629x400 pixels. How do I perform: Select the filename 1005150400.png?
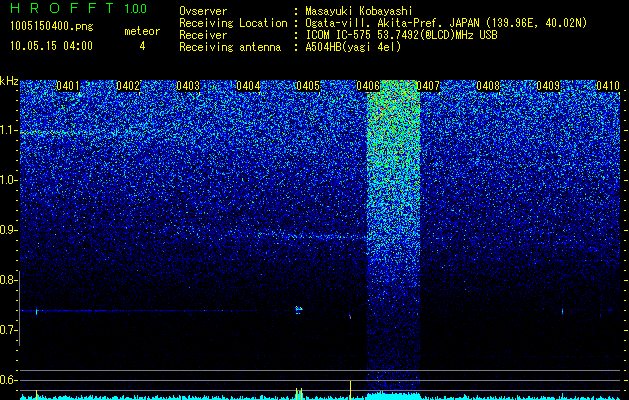pyautogui.click(x=52, y=27)
